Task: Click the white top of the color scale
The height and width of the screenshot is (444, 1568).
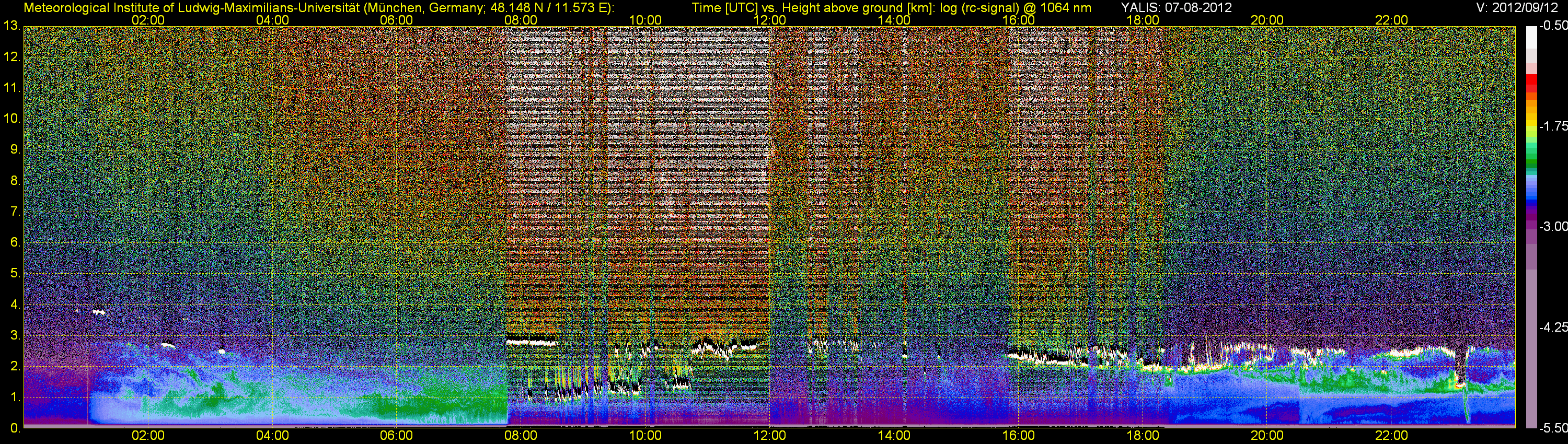Action: pos(1531,37)
